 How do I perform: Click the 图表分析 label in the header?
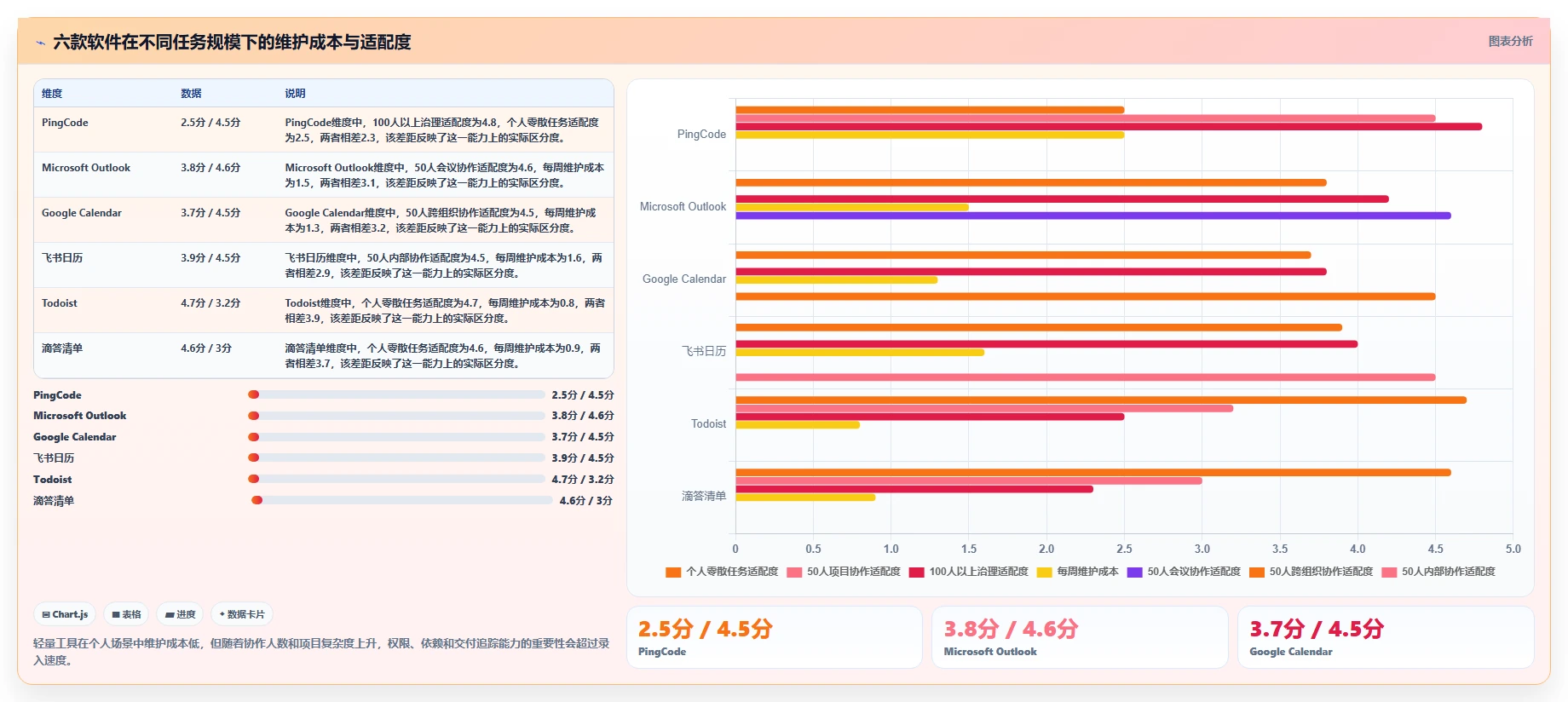(x=1510, y=41)
